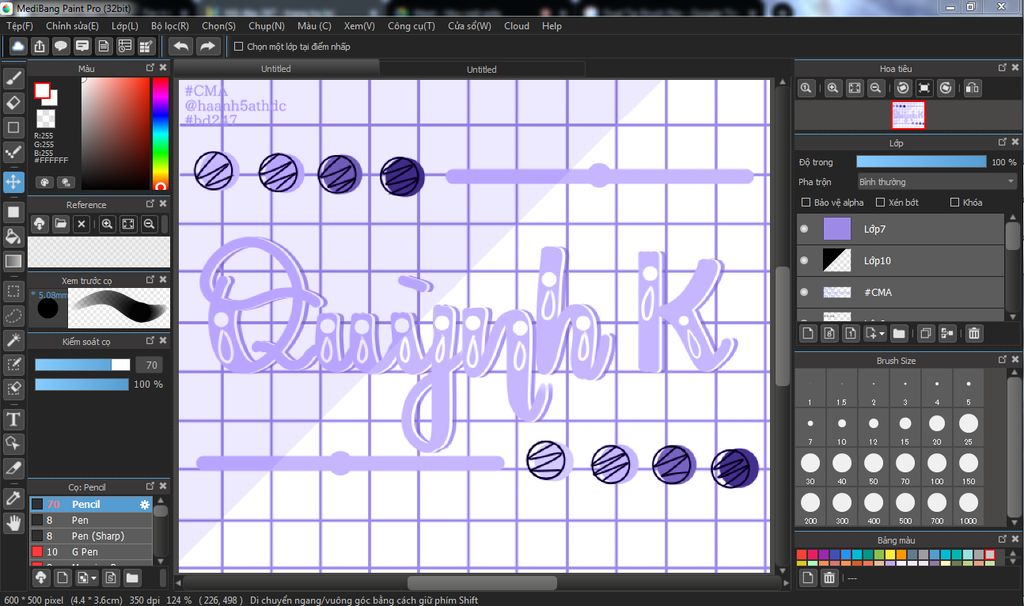Open Pencil brush settings gear
This screenshot has width=1024, height=606.
click(x=145, y=504)
